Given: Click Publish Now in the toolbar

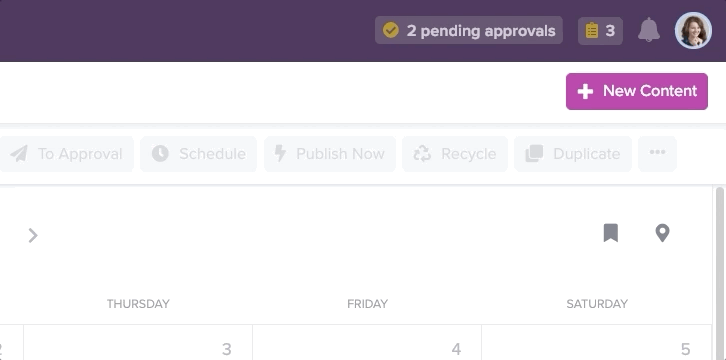Looking at the screenshot, I should (330, 154).
